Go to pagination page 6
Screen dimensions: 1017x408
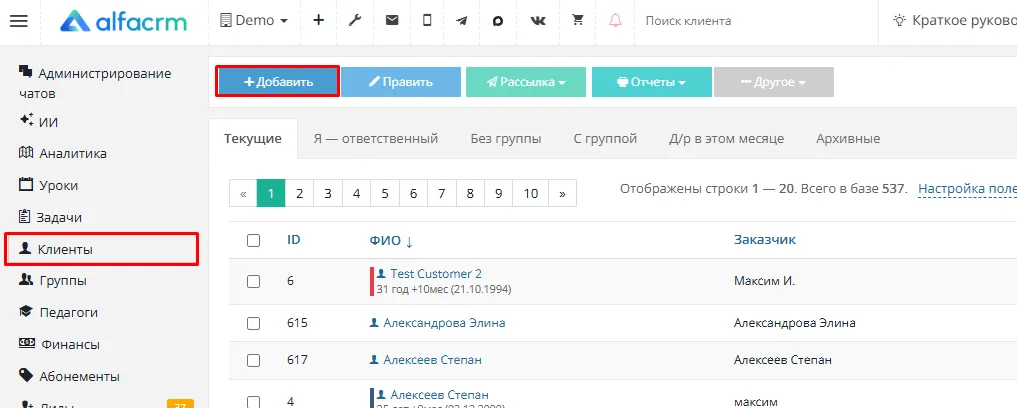click(x=413, y=193)
